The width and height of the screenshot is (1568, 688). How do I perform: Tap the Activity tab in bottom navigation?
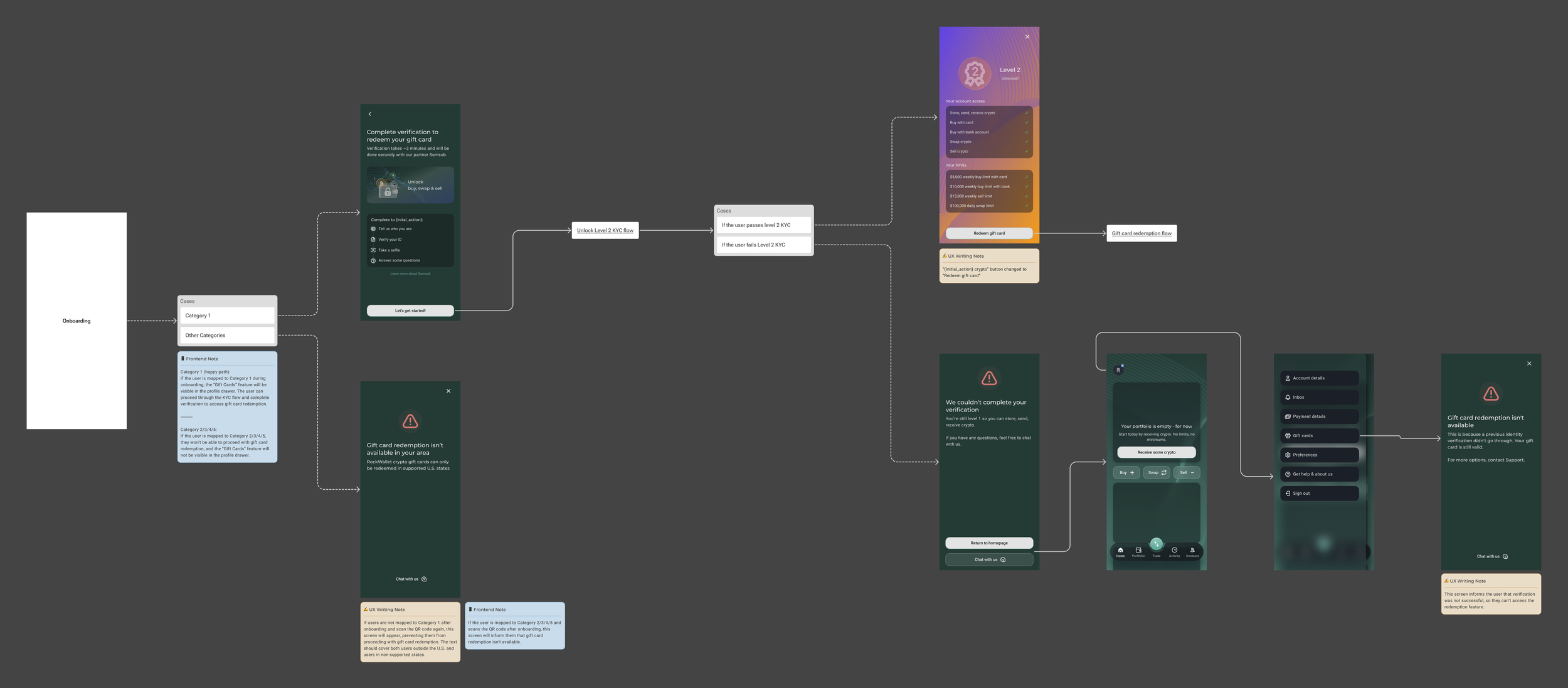coord(1175,553)
